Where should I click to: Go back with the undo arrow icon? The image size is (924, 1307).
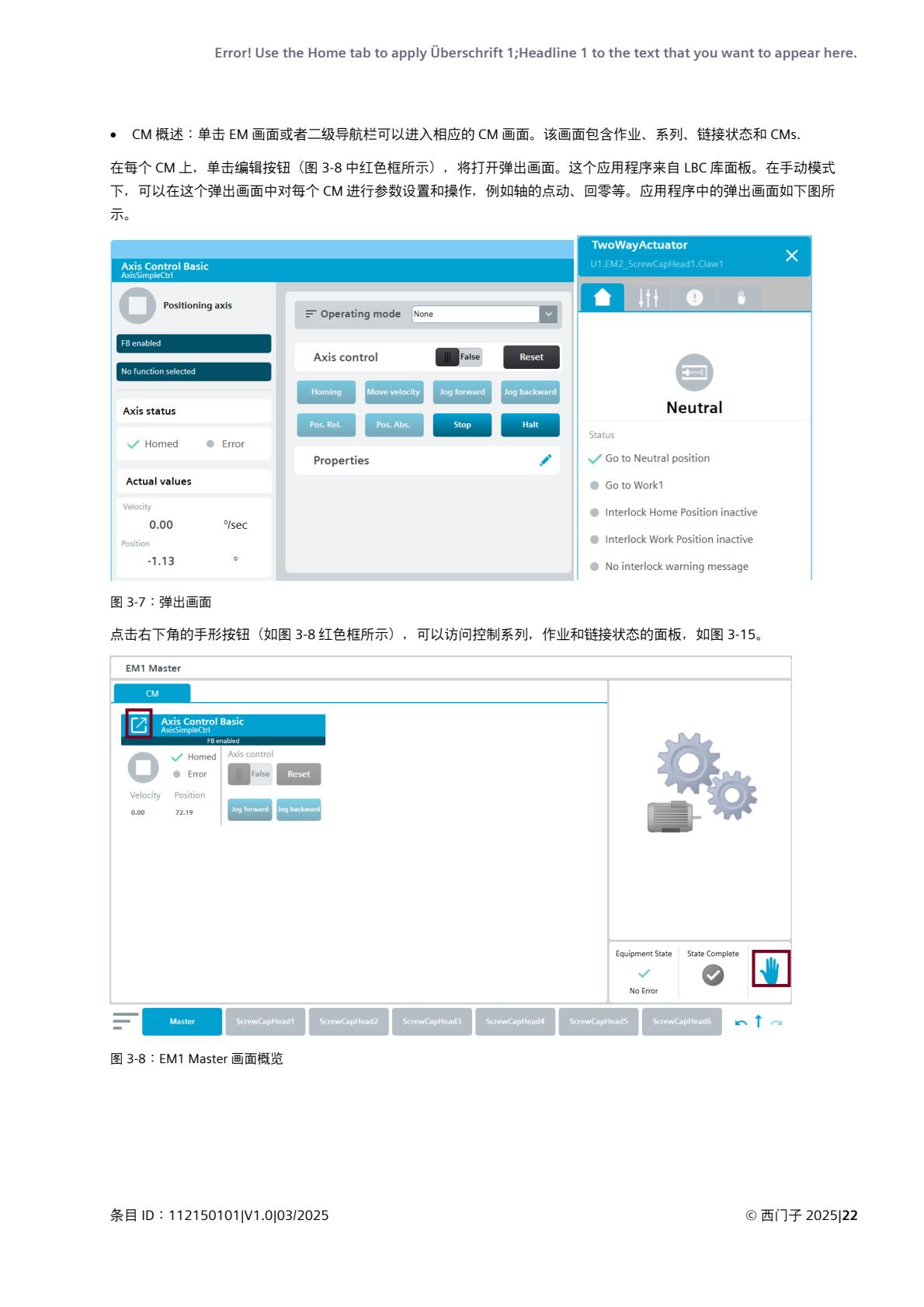tap(741, 1022)
